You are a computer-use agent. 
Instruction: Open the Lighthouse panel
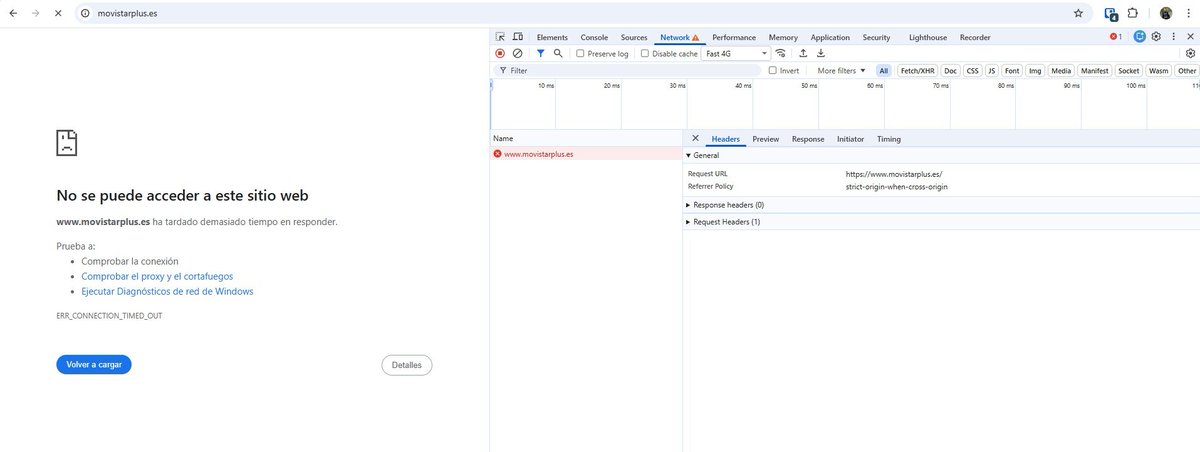928,37
